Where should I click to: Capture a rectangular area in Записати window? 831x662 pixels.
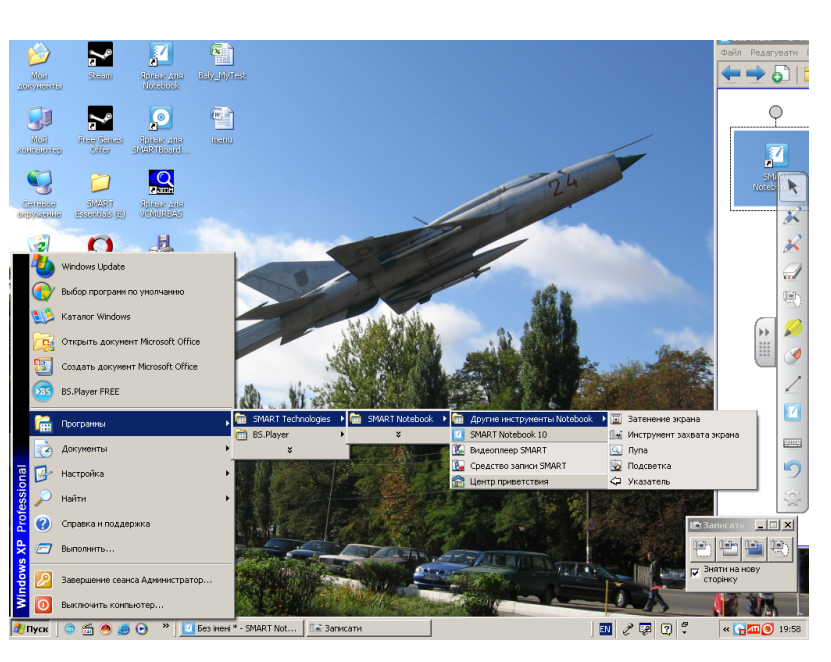click(x=703, y=549)
